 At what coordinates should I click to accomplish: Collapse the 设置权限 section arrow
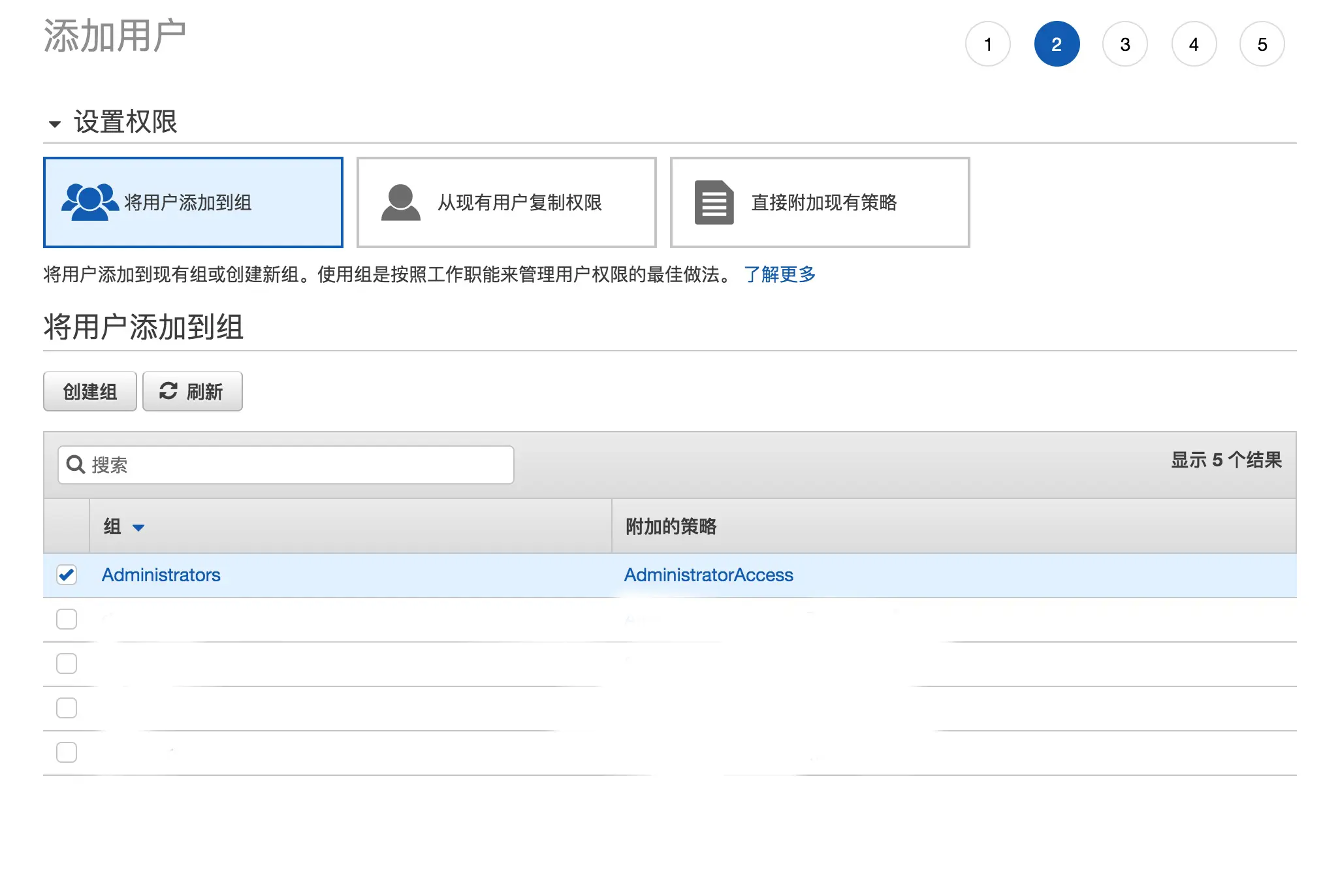click(55, 123)
